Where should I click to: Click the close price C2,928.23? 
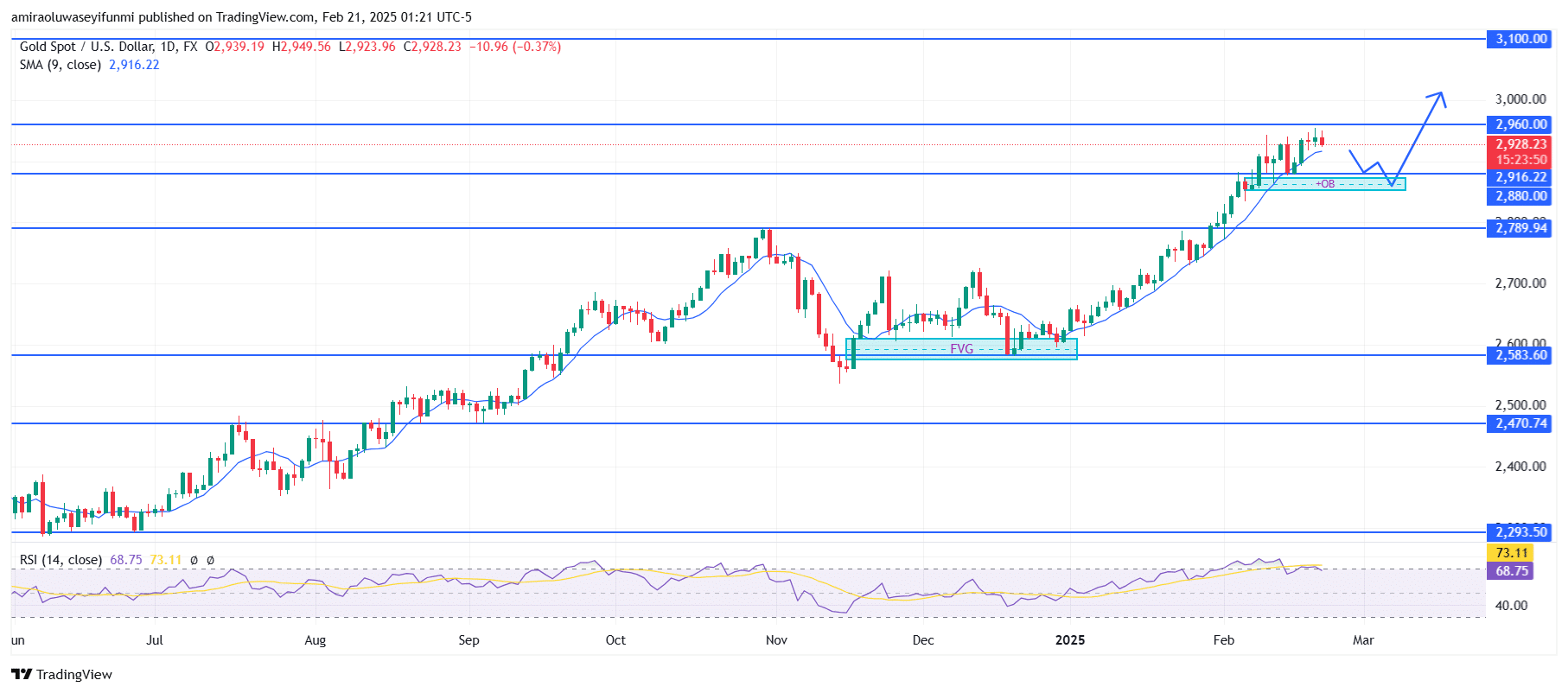tap(431, 47)
